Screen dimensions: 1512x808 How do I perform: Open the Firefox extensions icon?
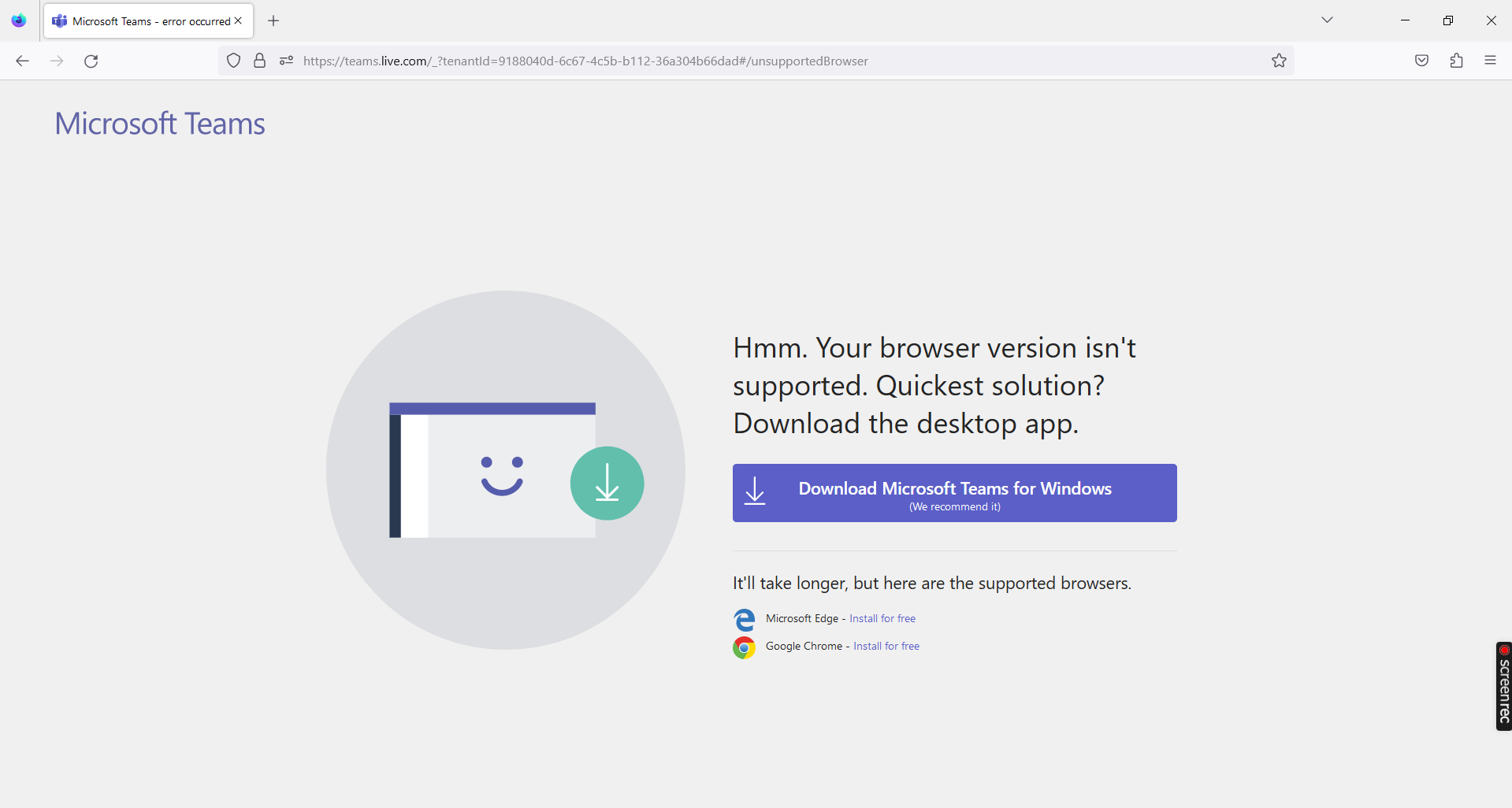[1456, 61]
